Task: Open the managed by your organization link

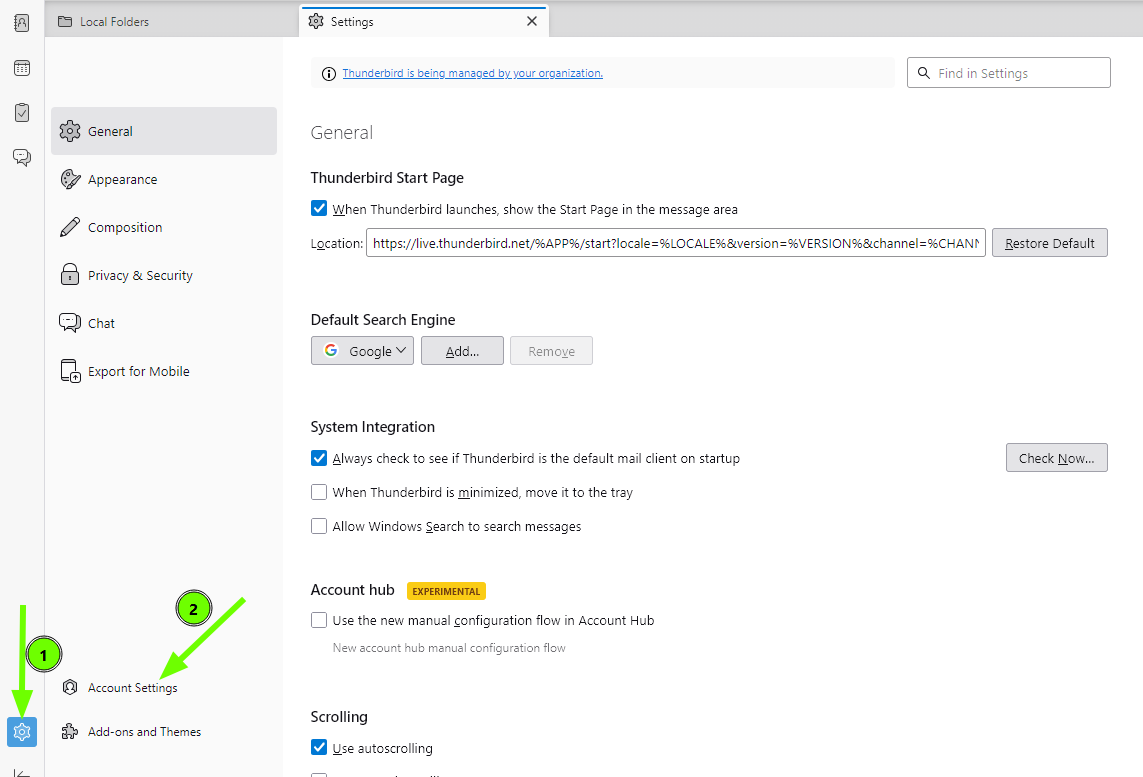Action: pos(472,73)
